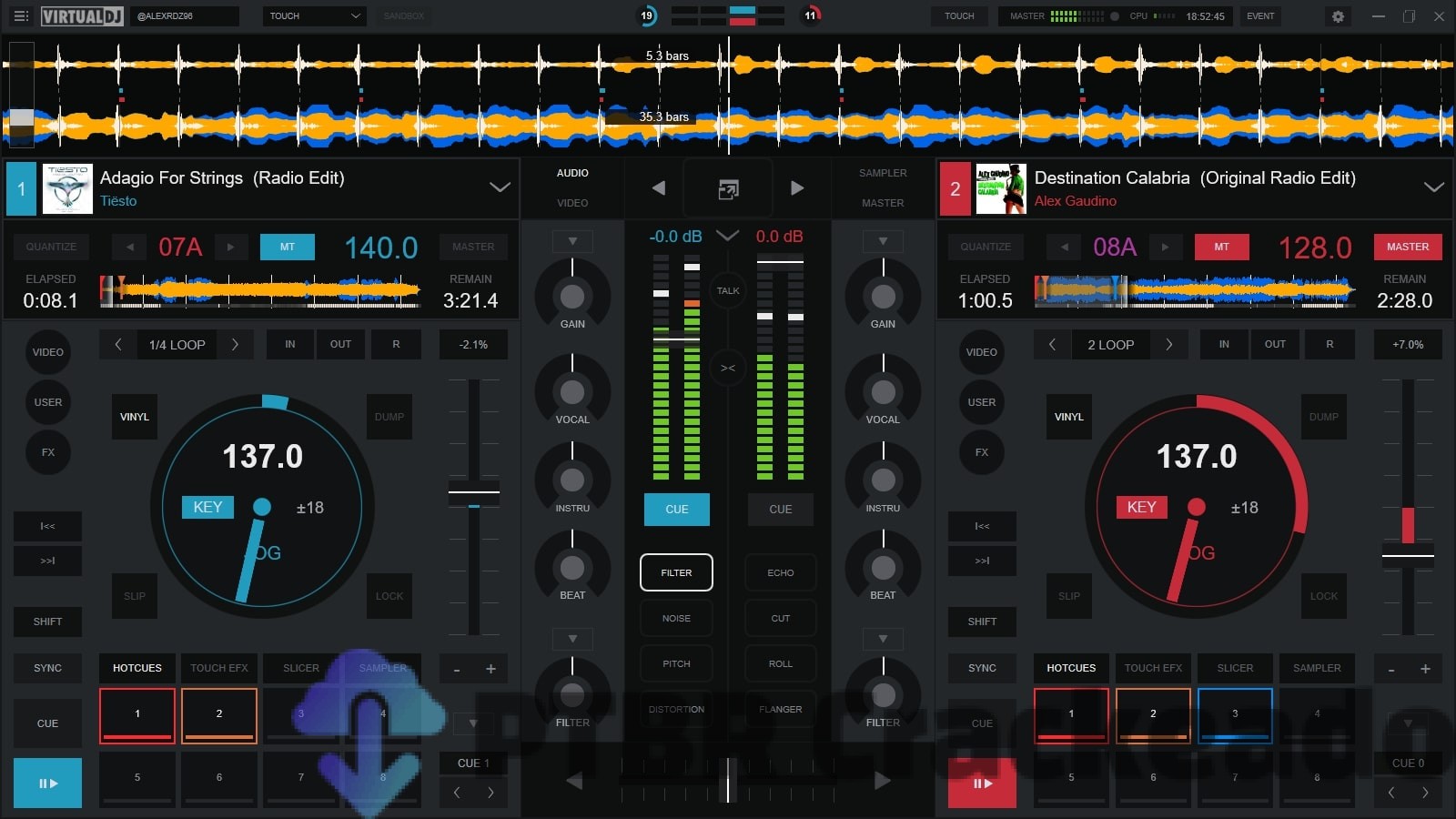Switch deck 1 pads to HOTCUES

[x=137, y=668]
